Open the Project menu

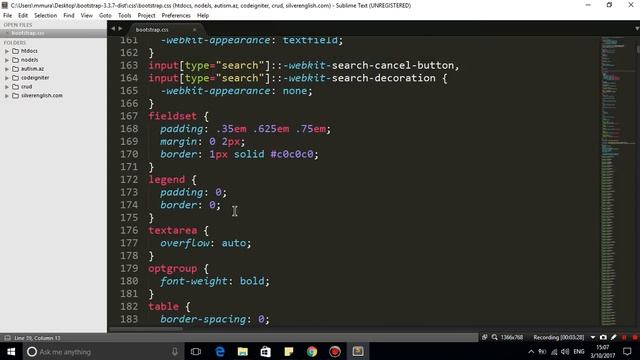coord(146,16)
